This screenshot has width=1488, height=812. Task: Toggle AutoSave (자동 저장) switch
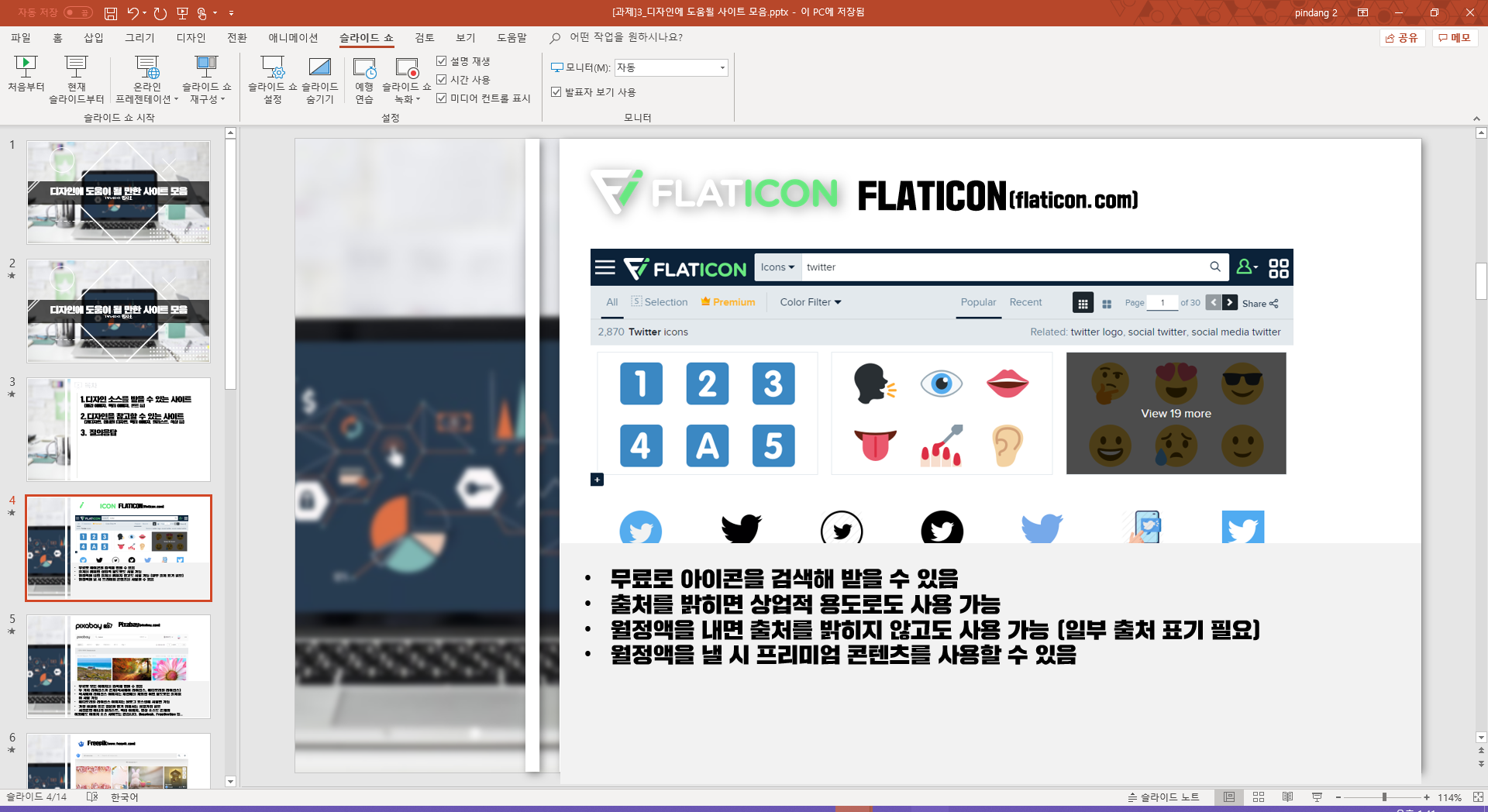click(x=77, y=12)
